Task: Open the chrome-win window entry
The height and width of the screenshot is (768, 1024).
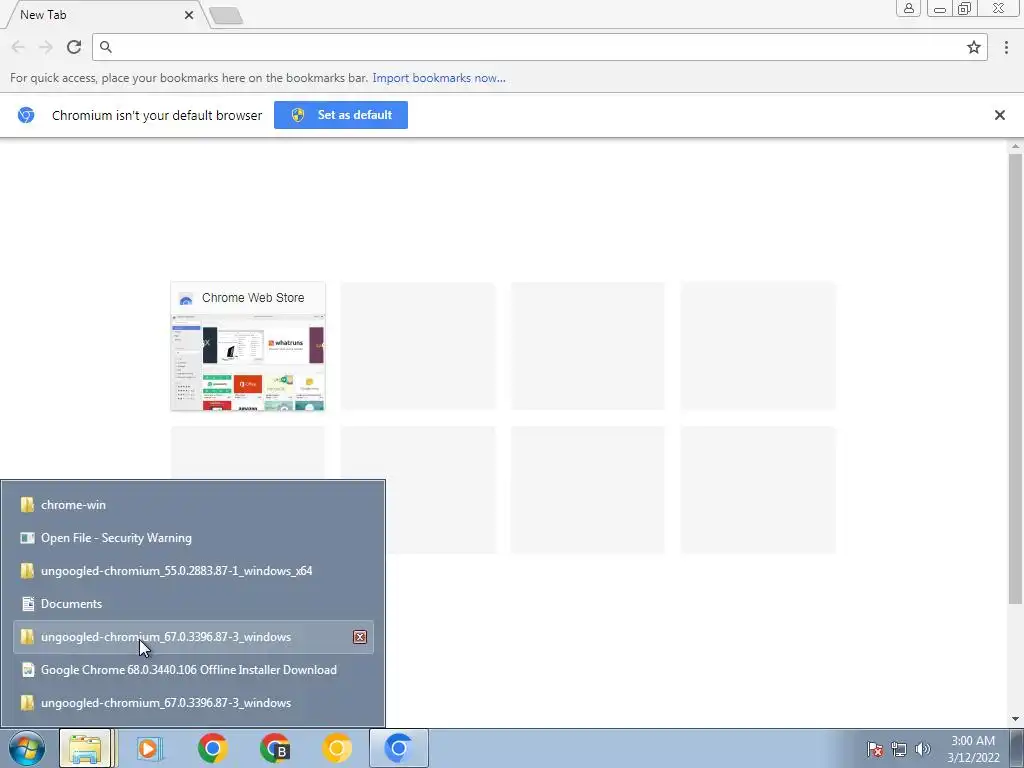Action: coord(193,505)
